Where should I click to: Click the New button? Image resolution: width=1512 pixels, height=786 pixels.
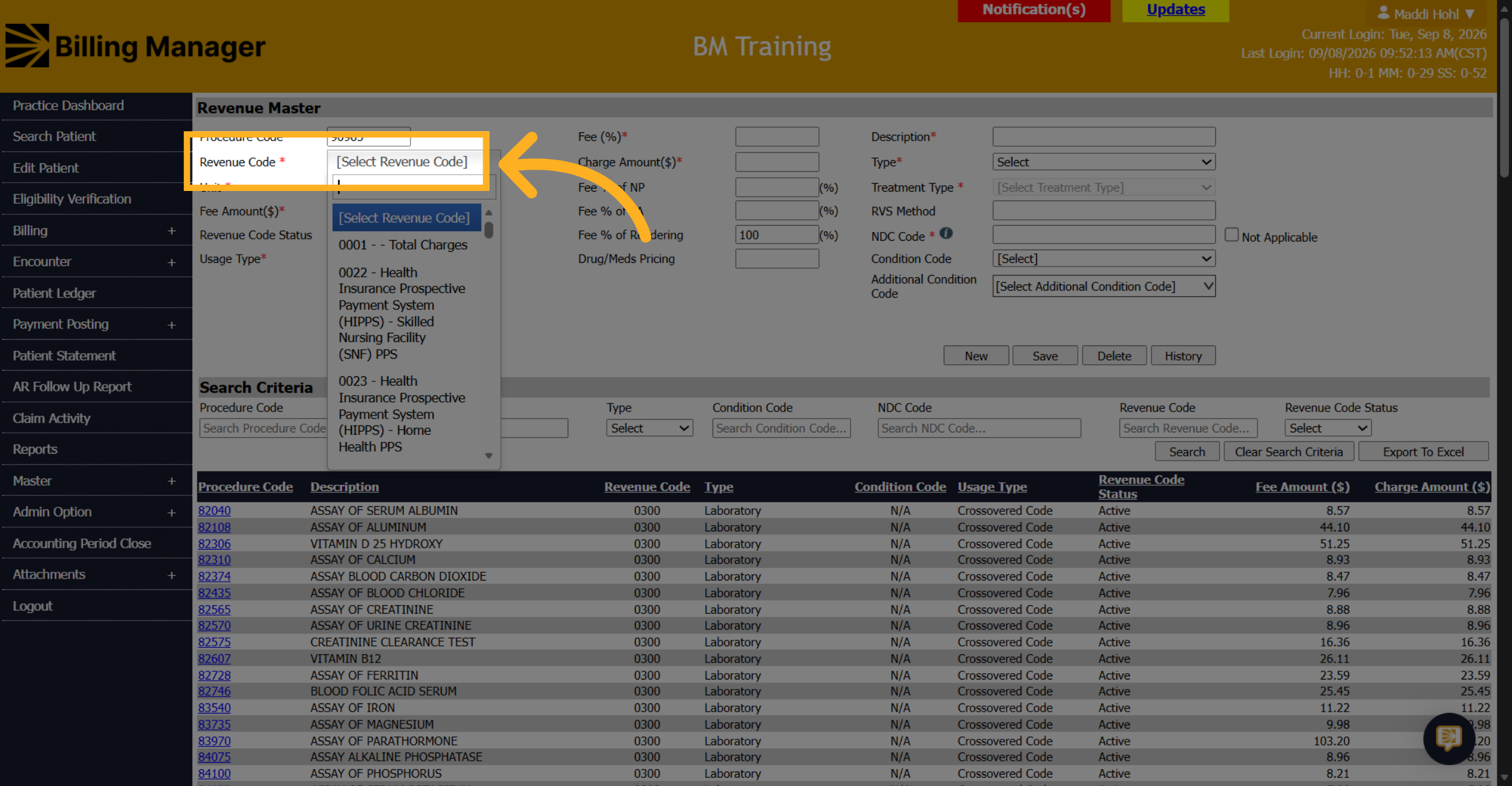[x=976, y=355]
